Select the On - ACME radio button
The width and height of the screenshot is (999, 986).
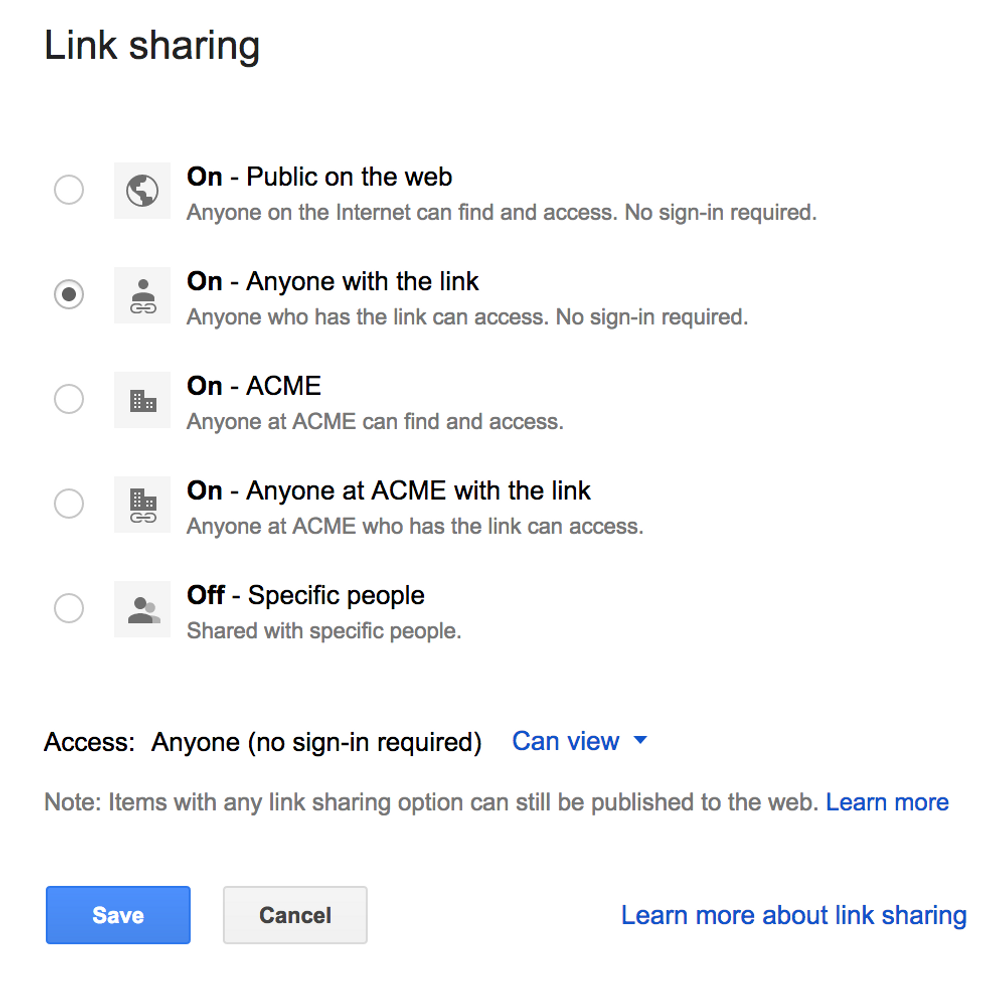[x=69, y=399]
